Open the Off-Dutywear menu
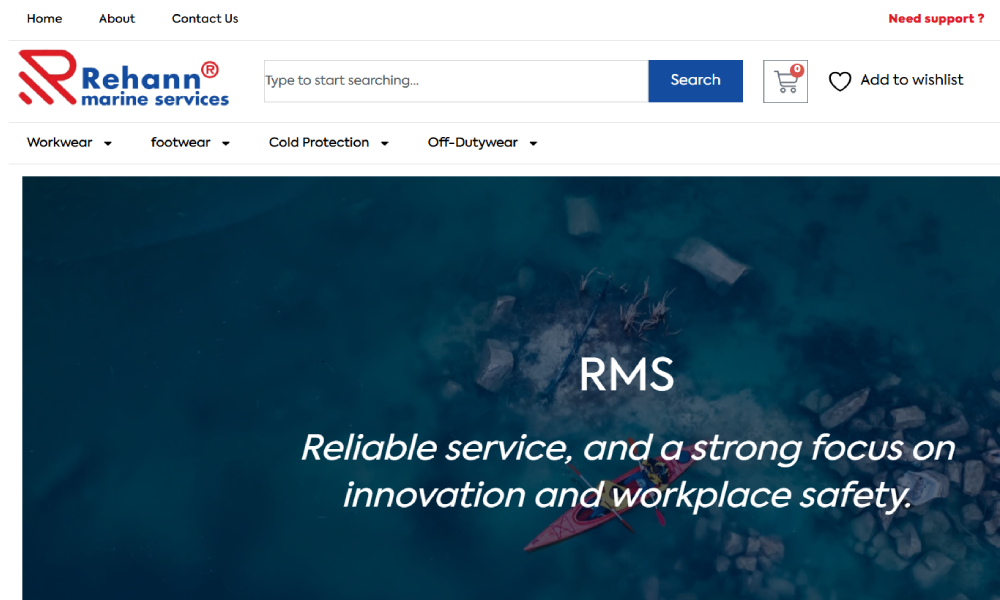The width and height of the screenshot is (1000, 600). pos(473,142)
